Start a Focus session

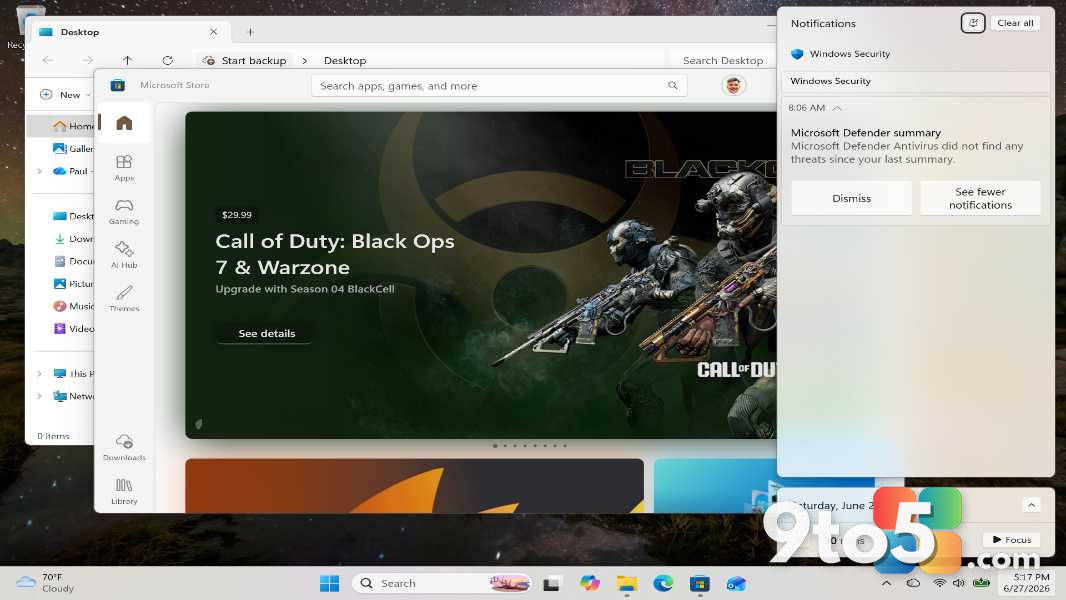[1012, 540]
